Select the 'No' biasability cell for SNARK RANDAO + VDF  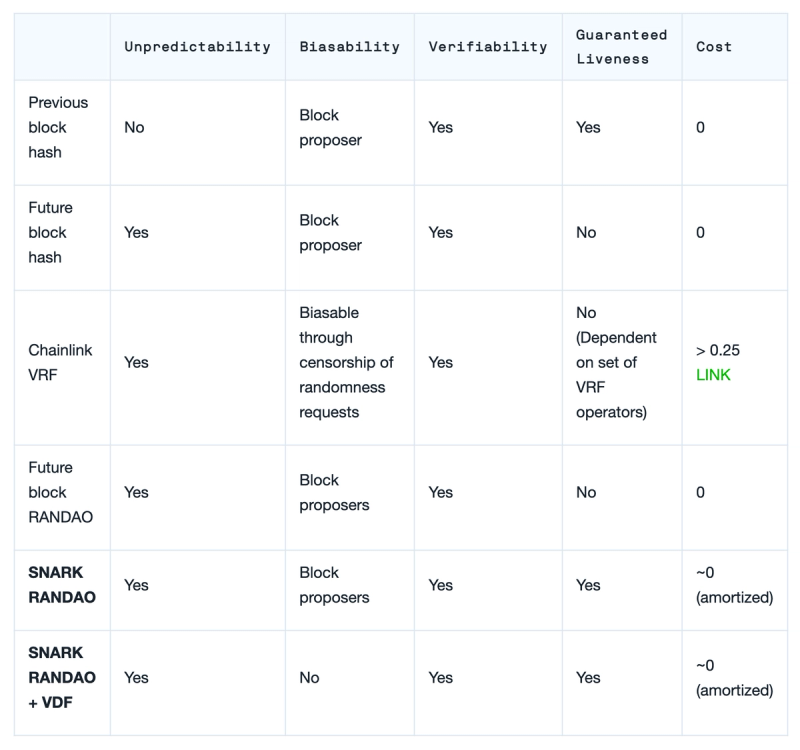pos(309,678)
